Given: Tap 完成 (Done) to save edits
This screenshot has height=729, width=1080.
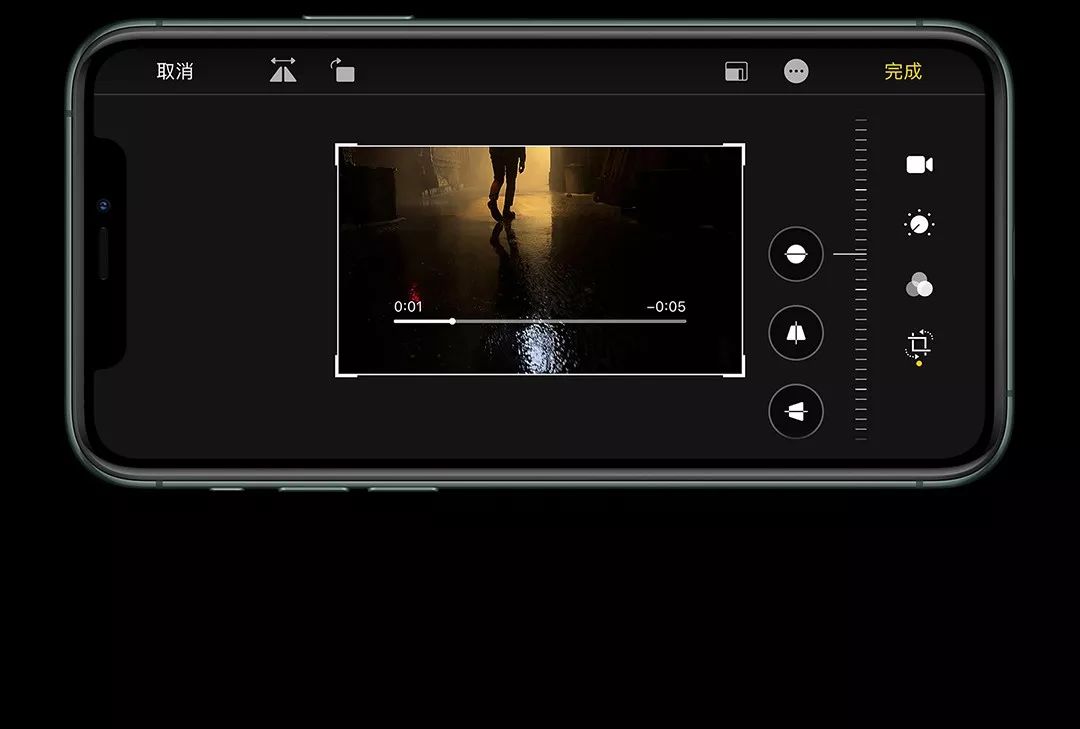Looking at the screenshot, I should 902,72.
